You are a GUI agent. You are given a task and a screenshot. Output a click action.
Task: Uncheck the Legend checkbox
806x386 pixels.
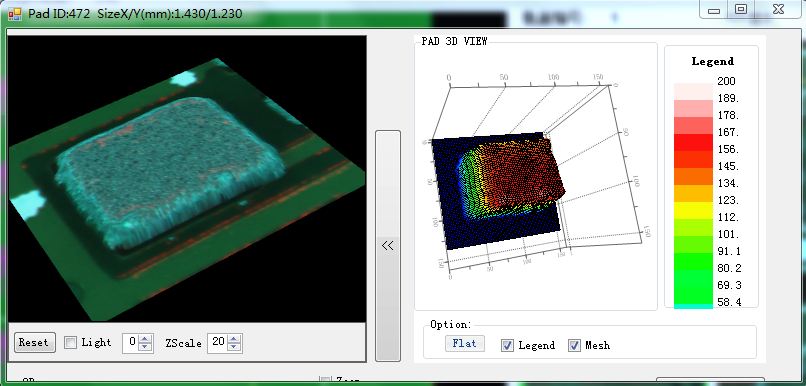(x=507, y=345)
